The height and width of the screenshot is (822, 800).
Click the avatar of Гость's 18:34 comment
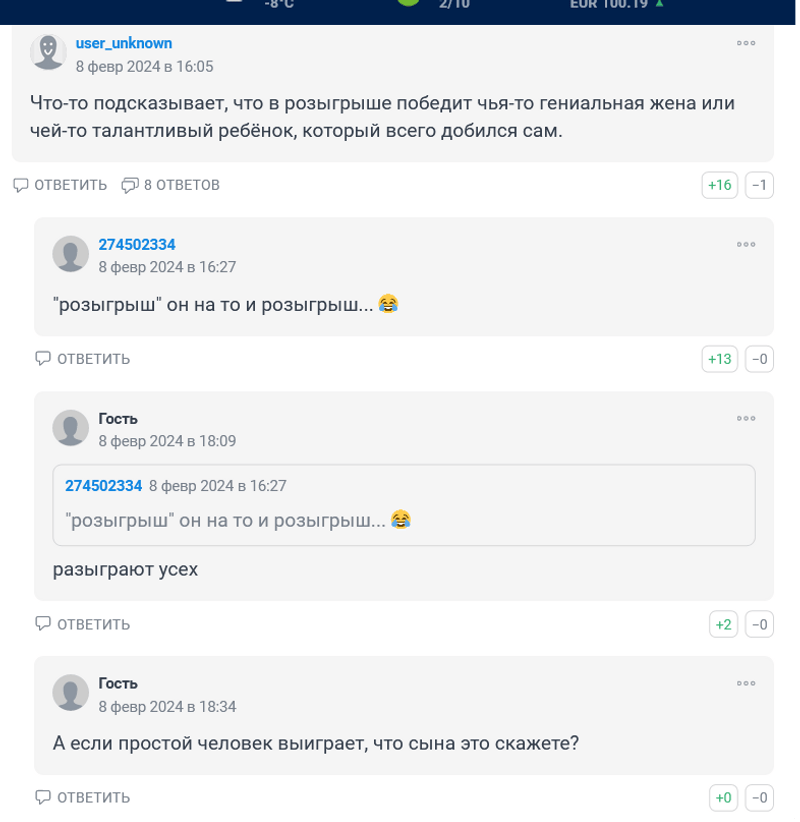70,693
